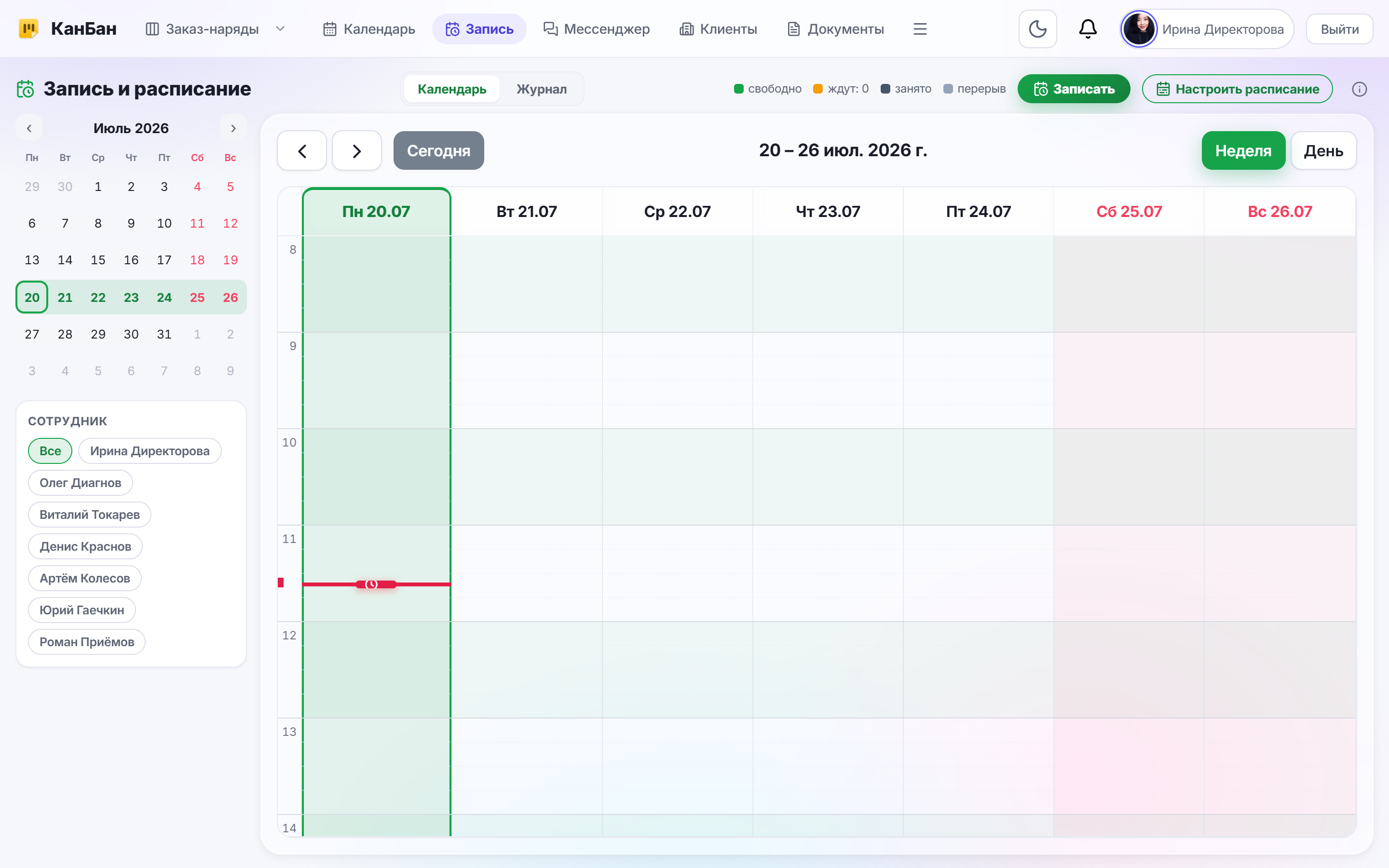The height and width of the screenshot is (868, 1389).
Task: Click the green свободно legend swatch
Action: 739,88
